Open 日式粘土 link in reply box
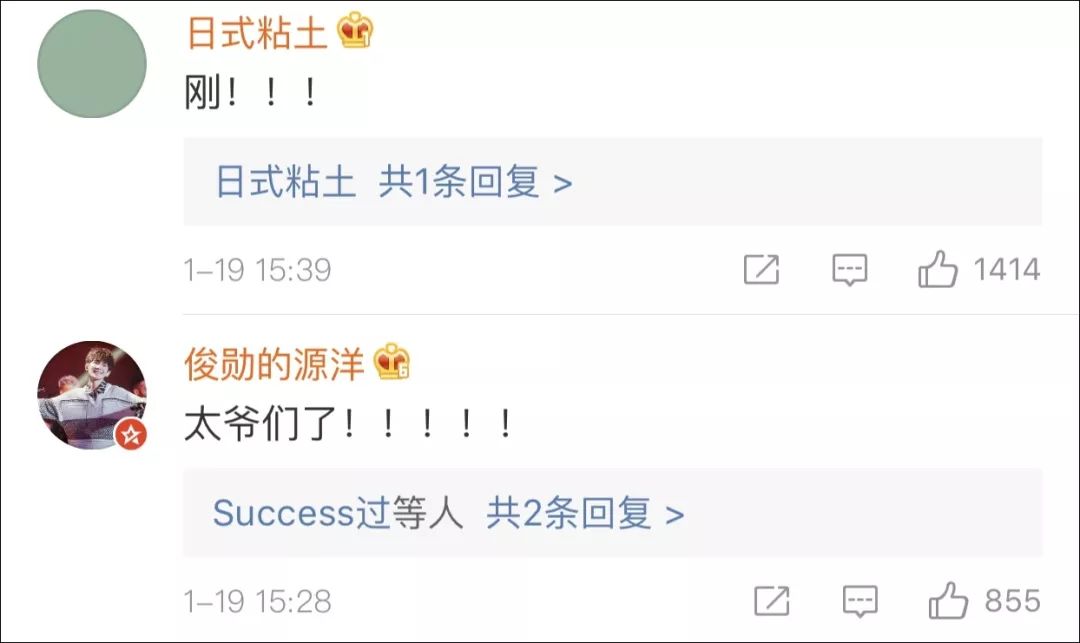This screenshot has width=1080, height=643. pos(286,182)
